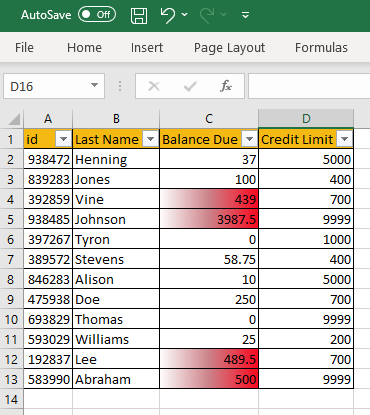Click the Cancel X formula icon
370x415 pixels.
tap(154, 86)
